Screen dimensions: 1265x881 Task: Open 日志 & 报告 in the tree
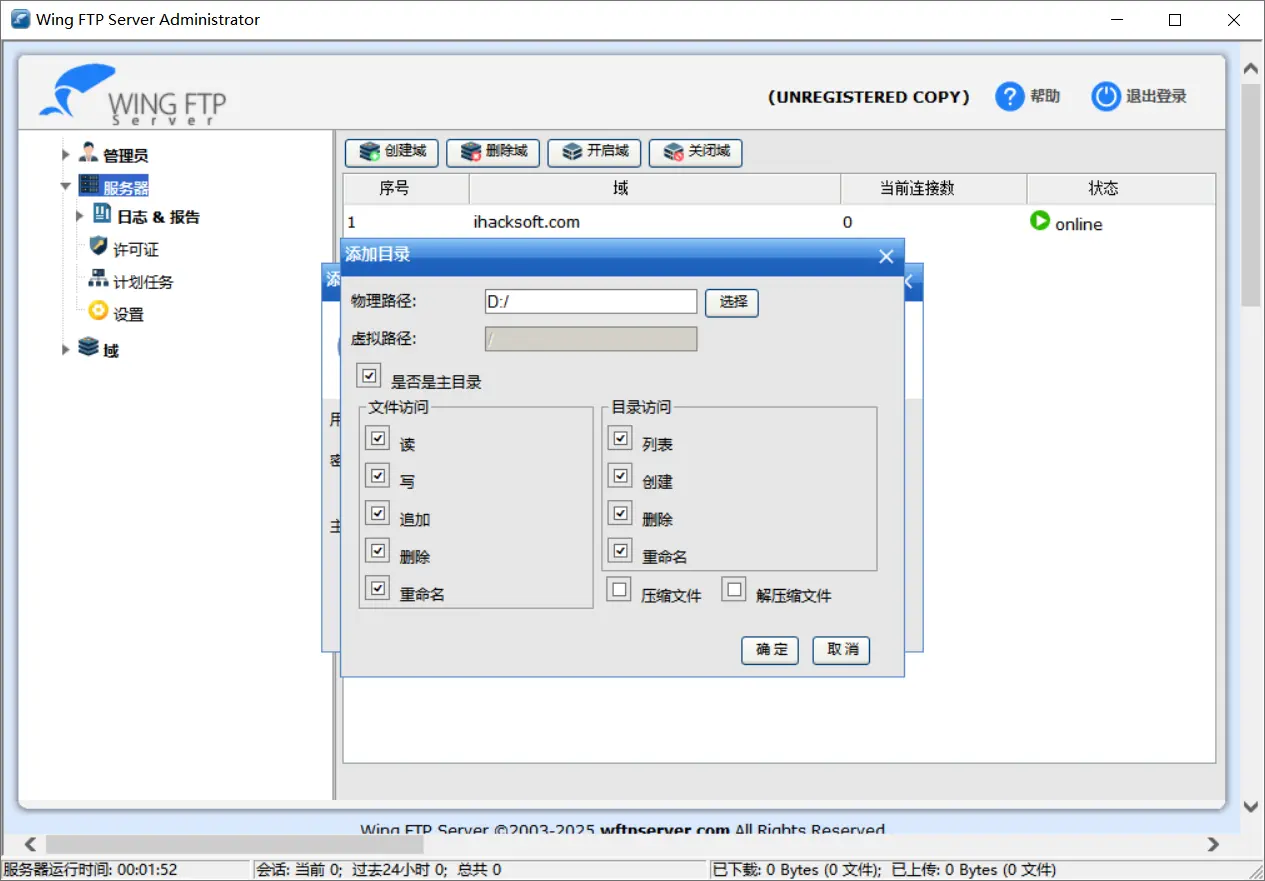point(158,217)
